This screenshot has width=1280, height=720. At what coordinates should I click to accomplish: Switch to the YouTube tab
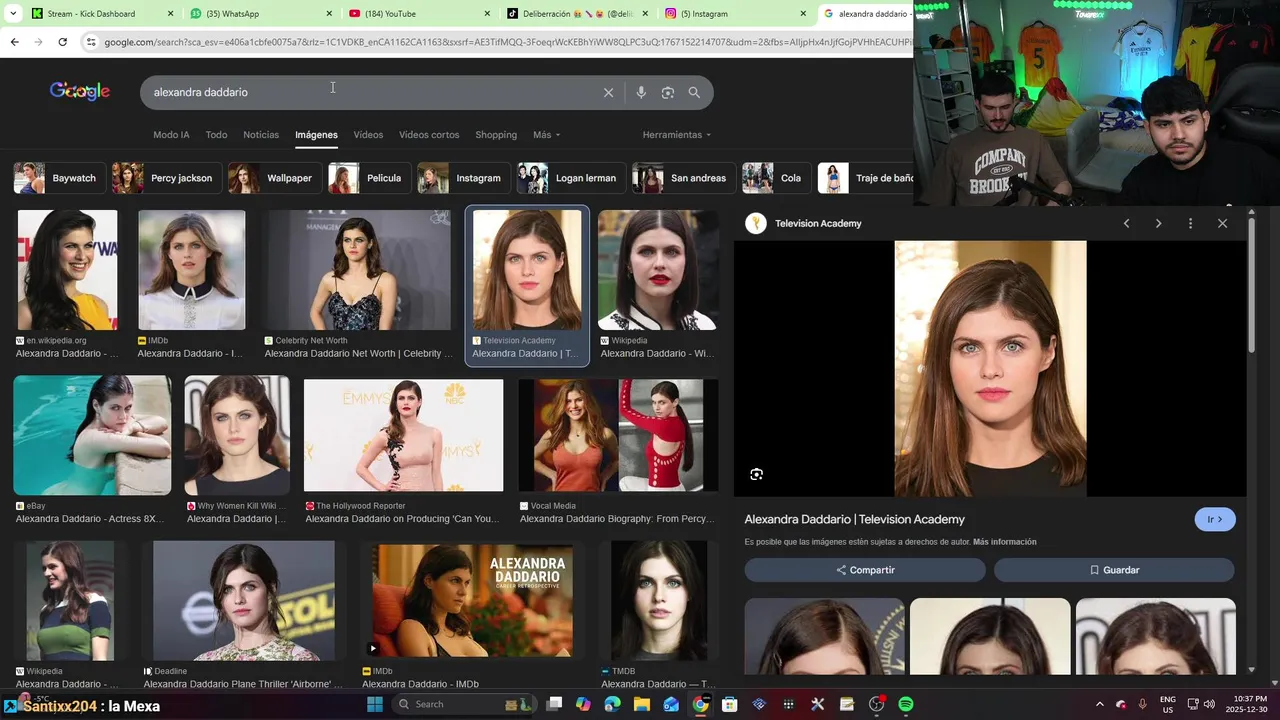pos(420,14)
